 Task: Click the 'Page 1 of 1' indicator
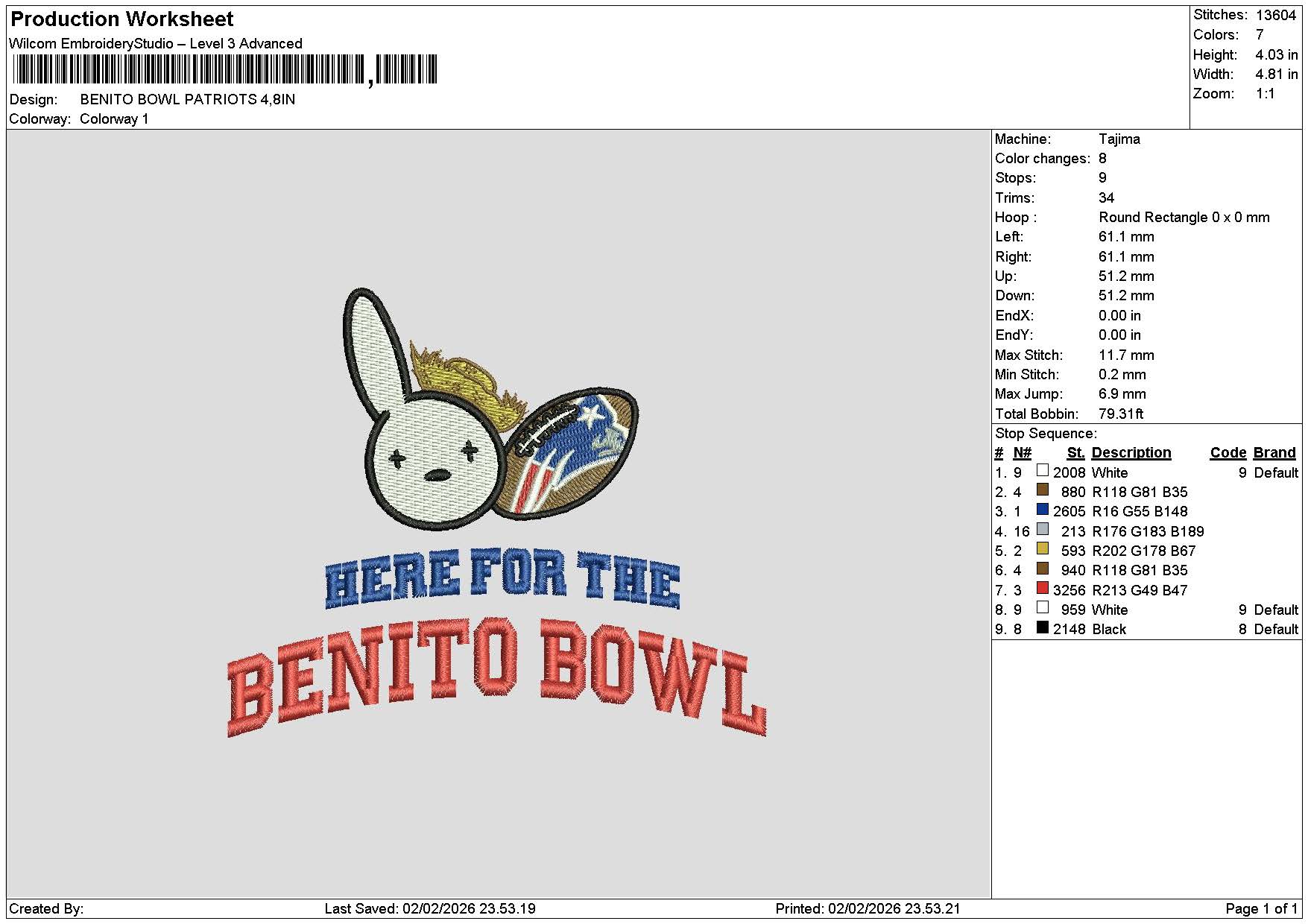pyautogui.click(x=1261, y=909)
